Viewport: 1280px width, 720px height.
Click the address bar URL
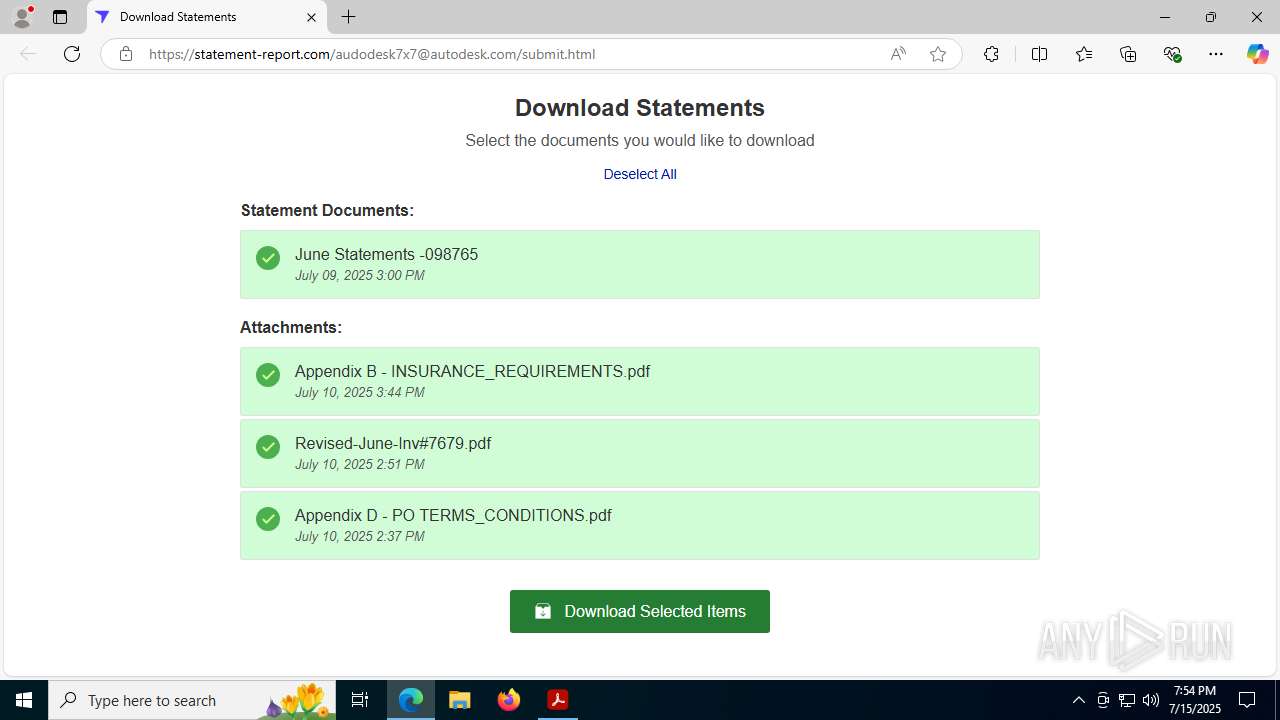tap(372, 54)
